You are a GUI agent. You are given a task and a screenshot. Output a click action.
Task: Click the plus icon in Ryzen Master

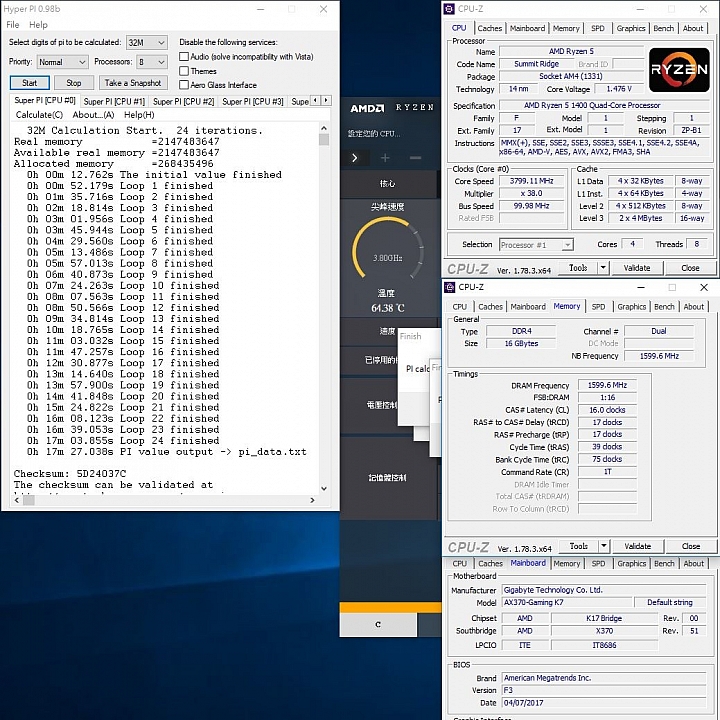(386, 158)
